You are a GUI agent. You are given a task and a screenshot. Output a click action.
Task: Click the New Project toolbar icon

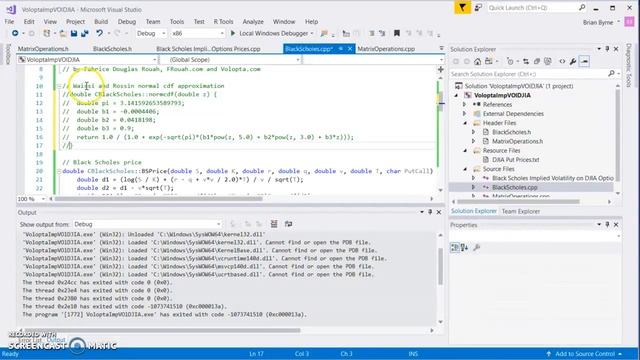coord(47,33)
